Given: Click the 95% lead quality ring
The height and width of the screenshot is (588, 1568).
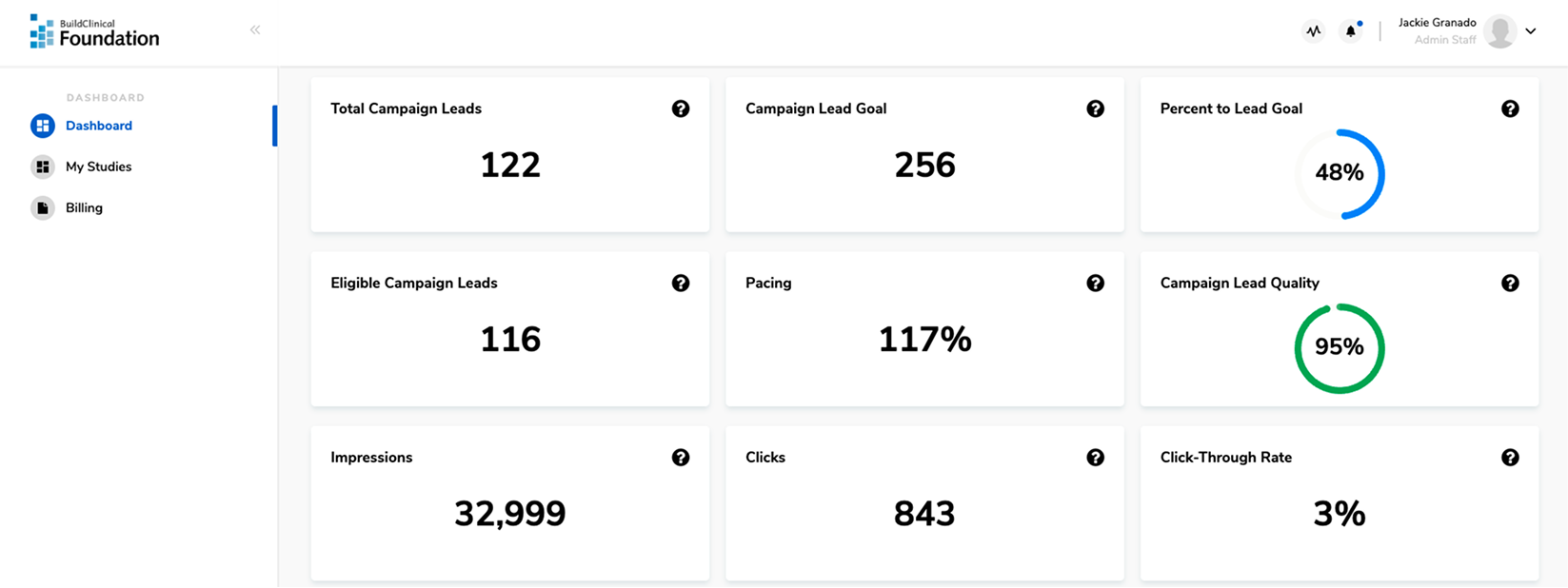Looking at the screenshot, I should coord(1340,347).
